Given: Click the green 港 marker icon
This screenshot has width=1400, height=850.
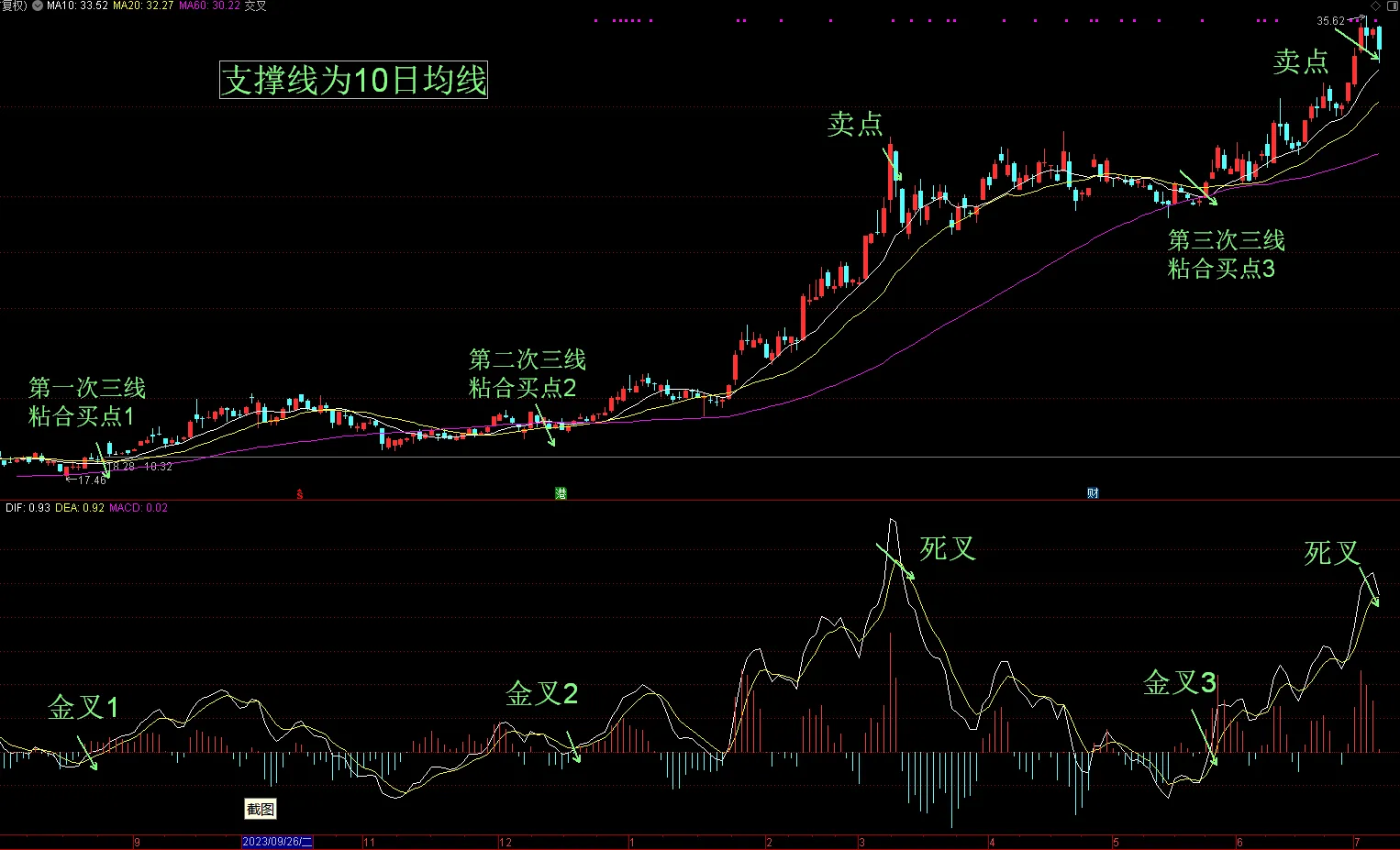Looking at the screenshot, I should pos(561,493).
